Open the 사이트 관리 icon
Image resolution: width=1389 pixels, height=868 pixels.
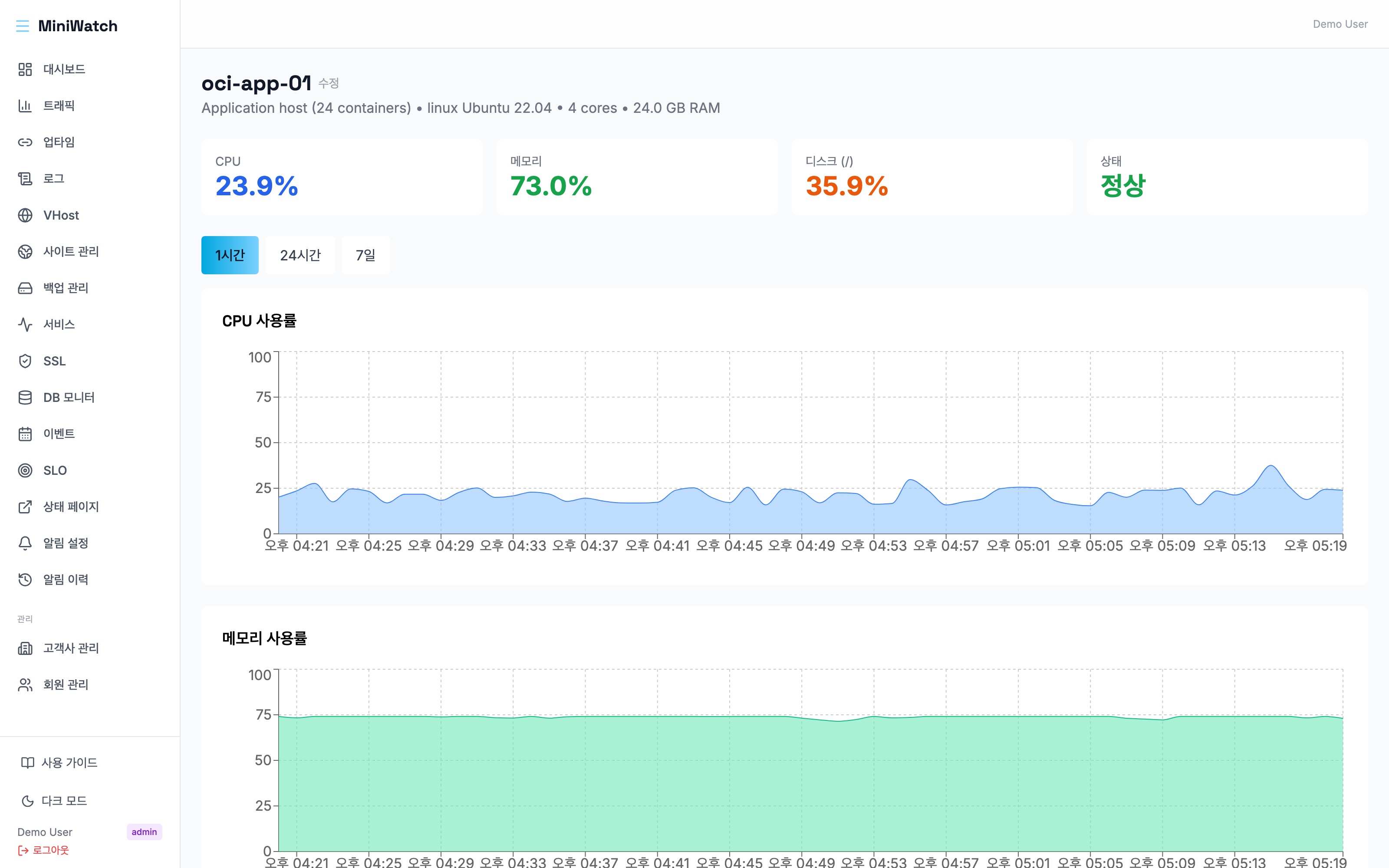pyautogui.click(x=25, y=251)
